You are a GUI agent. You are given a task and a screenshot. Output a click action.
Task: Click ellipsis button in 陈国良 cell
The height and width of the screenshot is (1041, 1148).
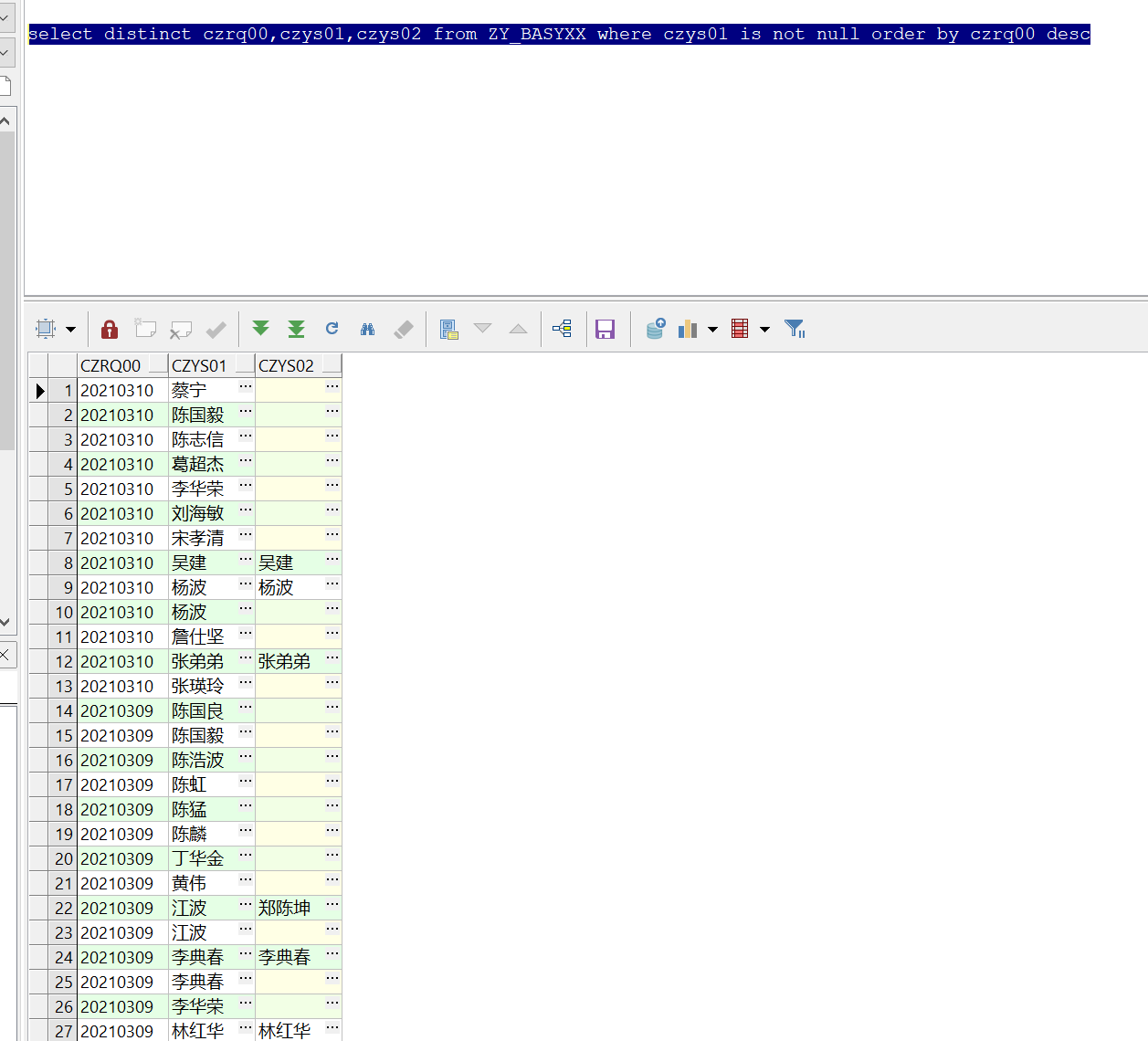click(x=246, y=708)
